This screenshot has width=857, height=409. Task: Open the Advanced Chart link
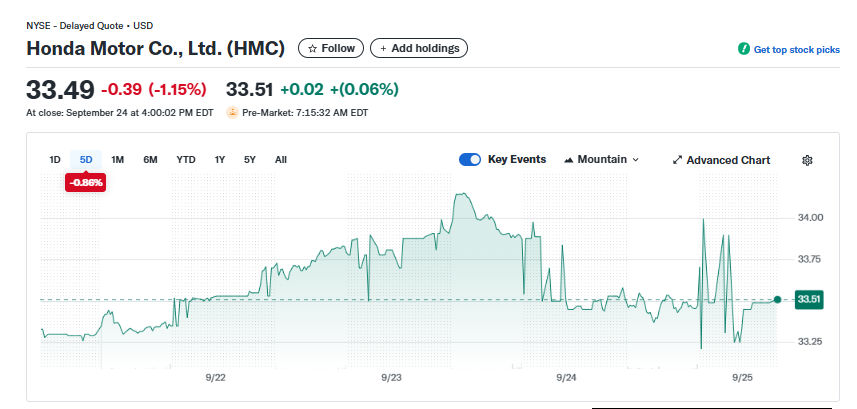(x=721, y=160)
